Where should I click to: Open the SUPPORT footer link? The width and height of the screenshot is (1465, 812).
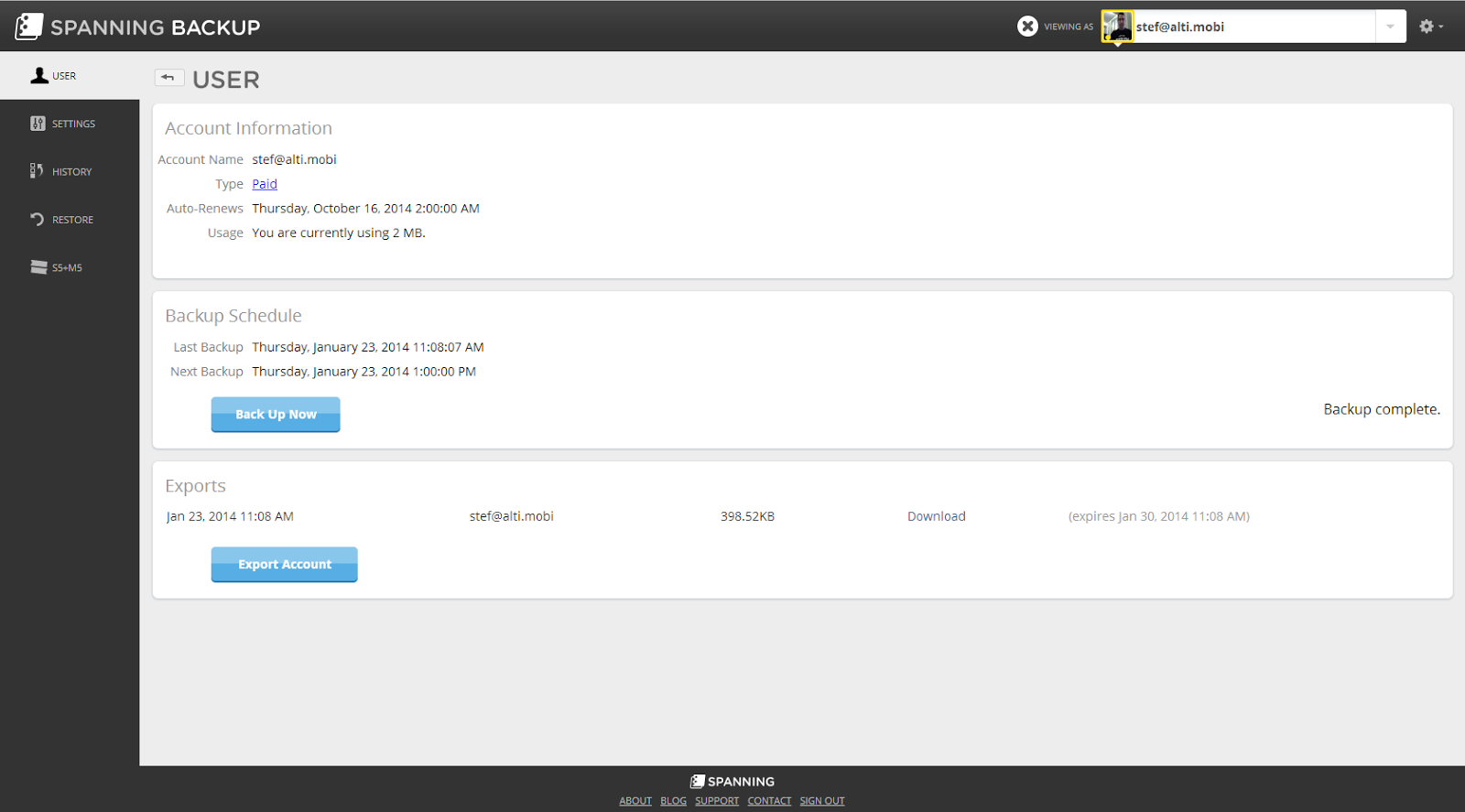click(717, 801)
